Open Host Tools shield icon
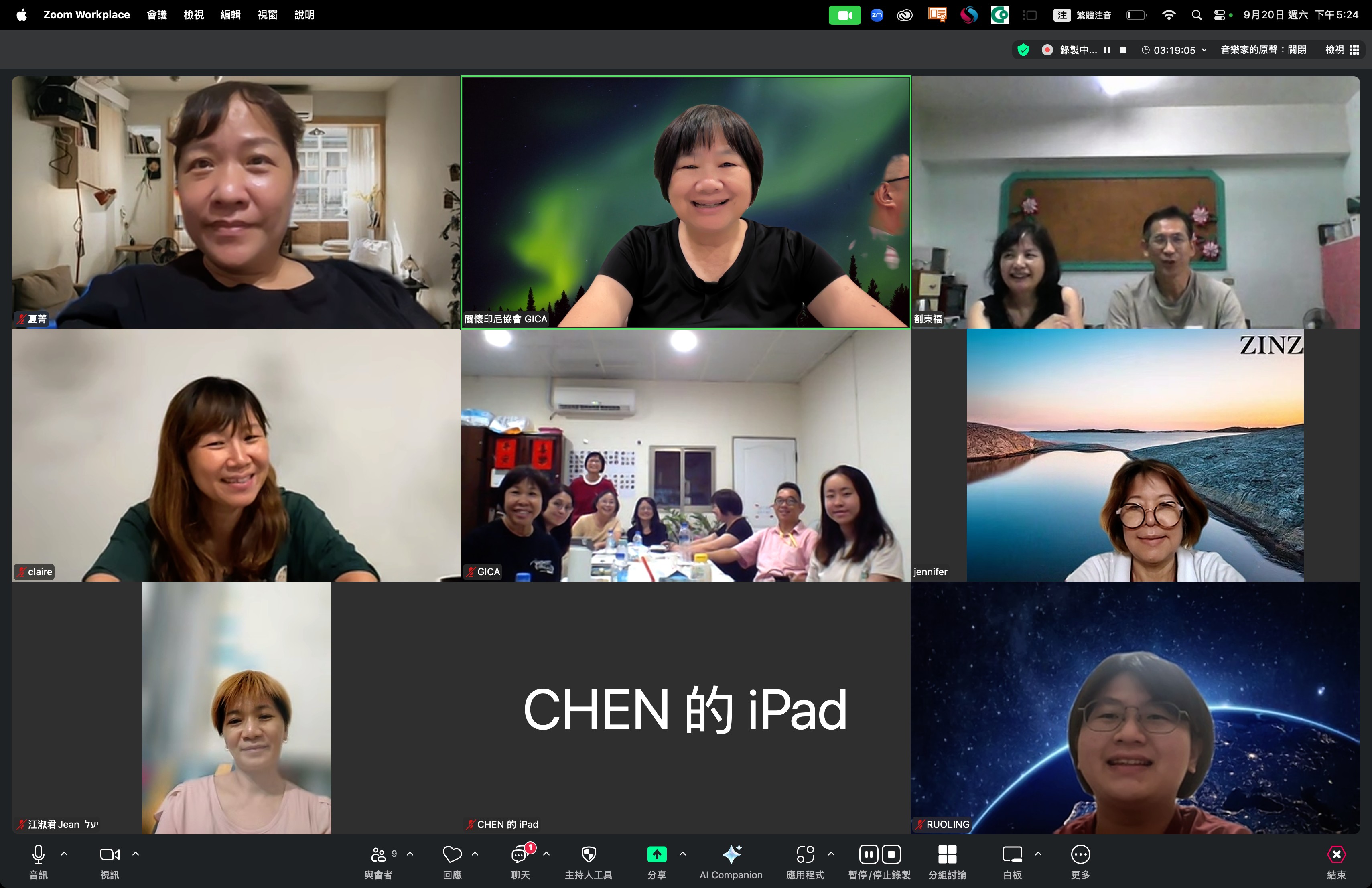Viewport: 1372px width, 888px height. [588, 855]
